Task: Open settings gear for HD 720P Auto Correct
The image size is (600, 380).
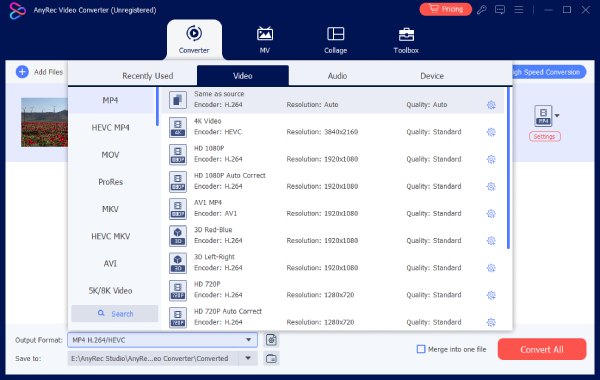Action: 491,322
